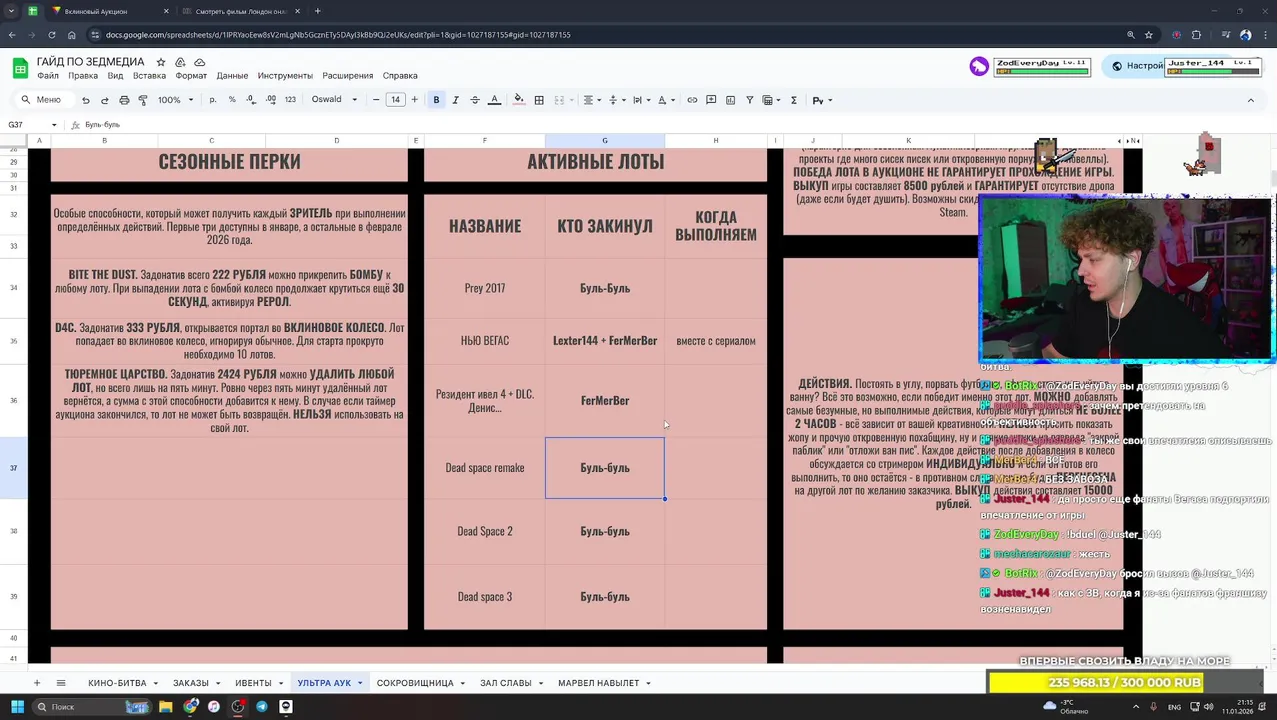
Task: Select cell Lexter144 + FerMerBer
Action: (x=605, y=341)
